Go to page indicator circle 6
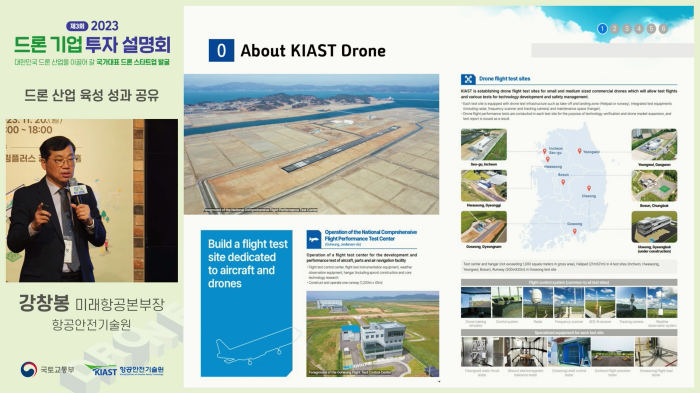Screen dimensions: 700x393 [663, 29]
